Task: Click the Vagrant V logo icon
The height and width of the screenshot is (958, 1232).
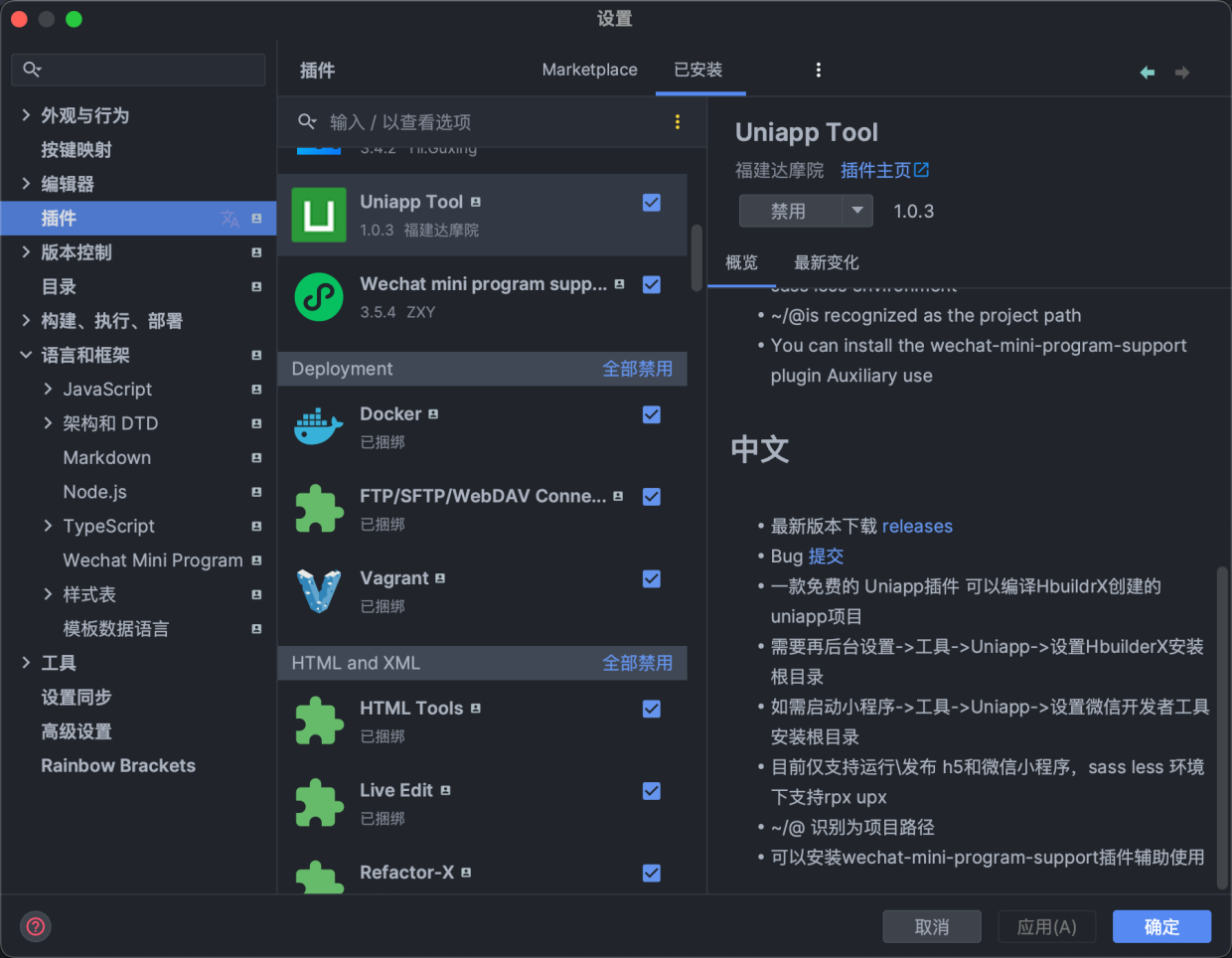Action: point(319,591)
